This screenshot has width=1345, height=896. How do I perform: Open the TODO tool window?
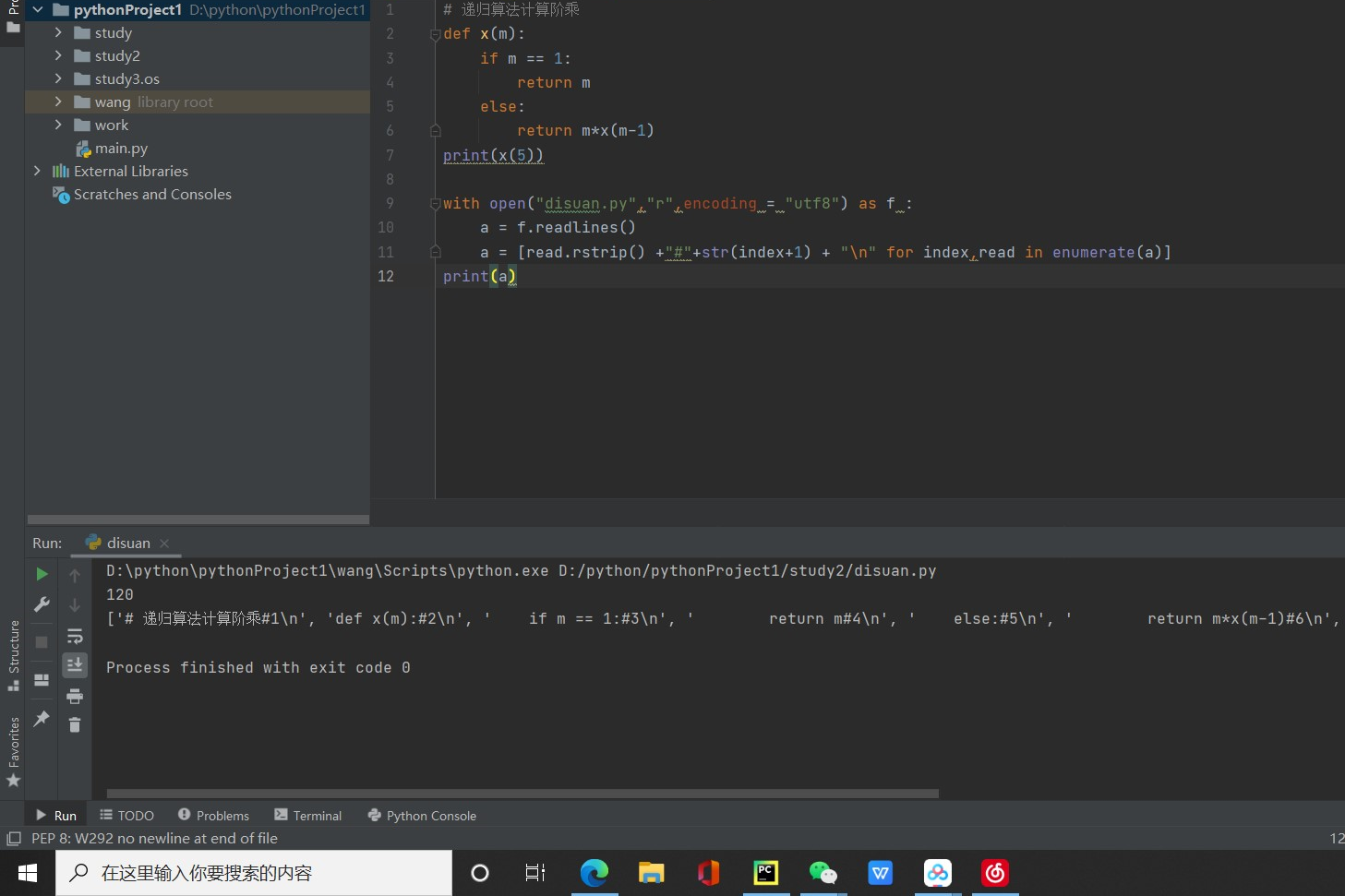click(127, 816)
